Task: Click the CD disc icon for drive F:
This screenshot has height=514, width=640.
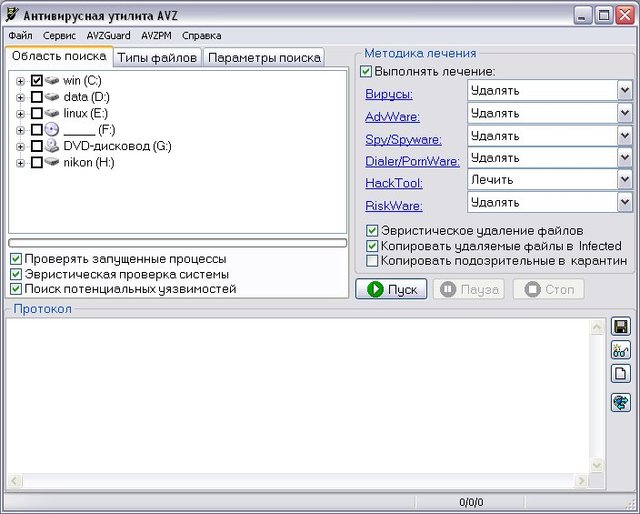Action: tap(52, 129)
